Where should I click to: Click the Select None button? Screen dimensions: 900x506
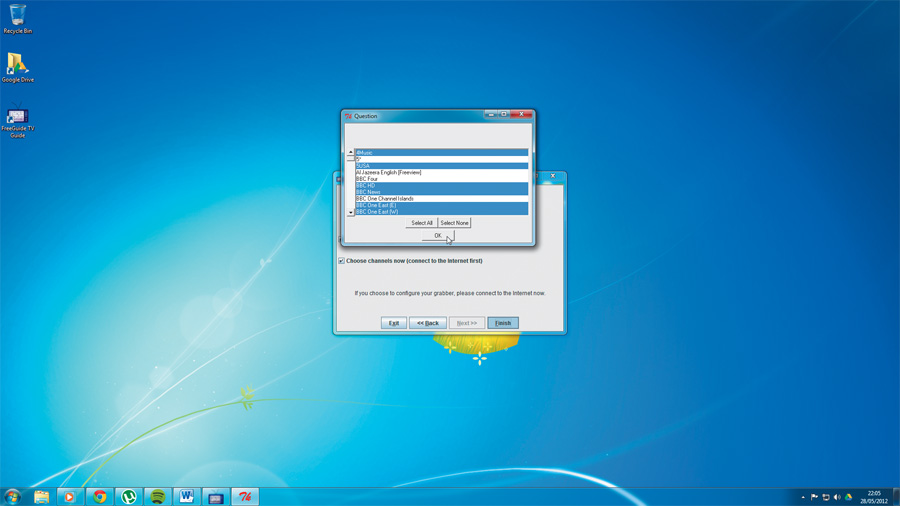point(454,223)
